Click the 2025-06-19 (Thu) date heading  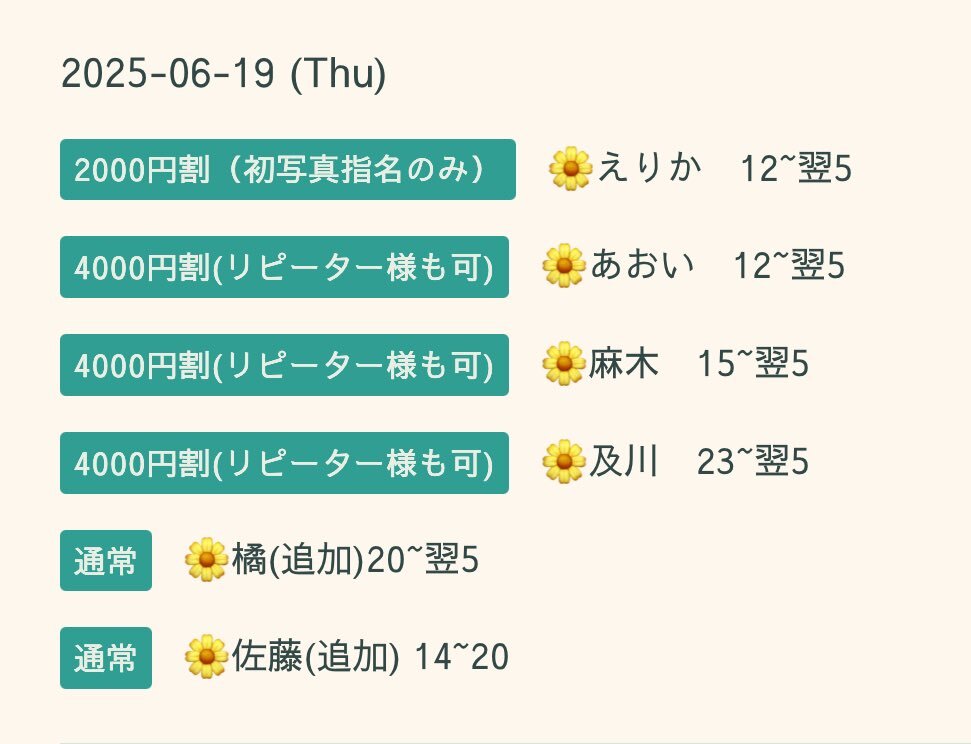(x=224, y=74)
